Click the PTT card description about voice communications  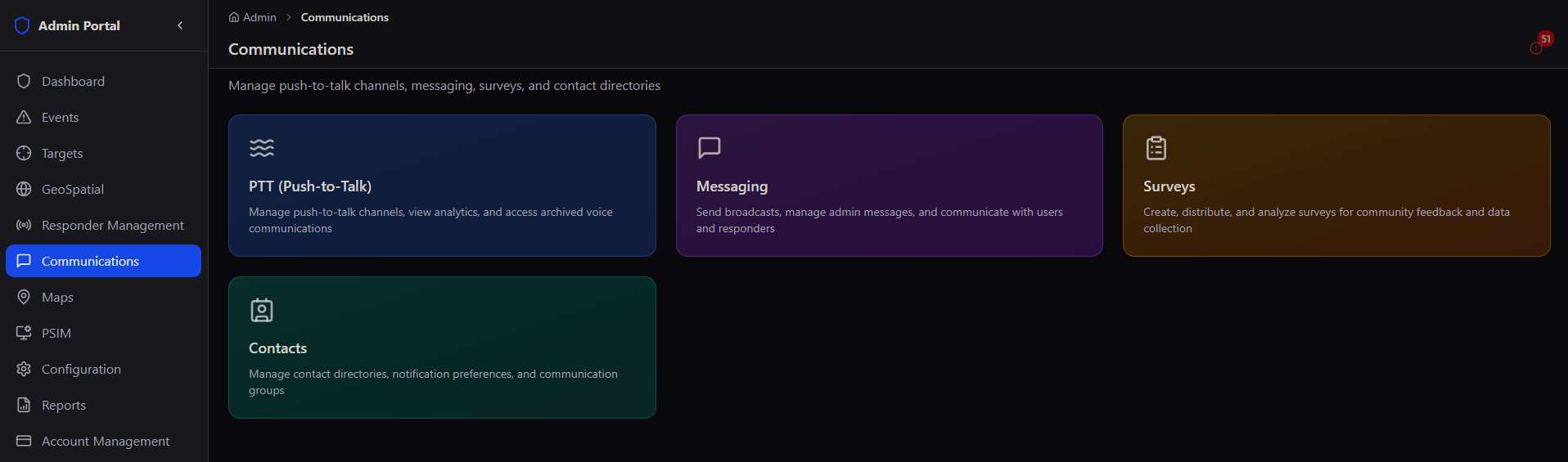click(430, 220)
